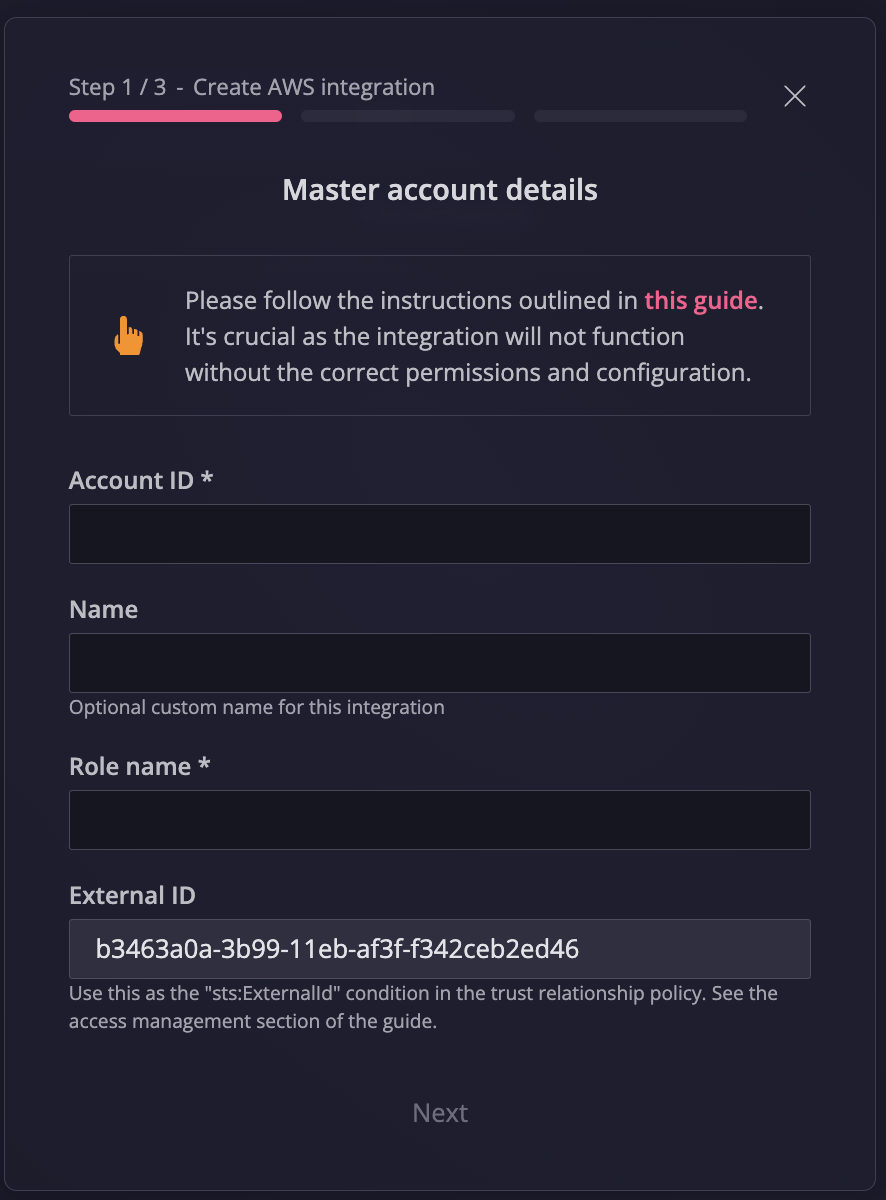886x1200 pixels.
Task: Click into the Name input field
Action: 439,663
